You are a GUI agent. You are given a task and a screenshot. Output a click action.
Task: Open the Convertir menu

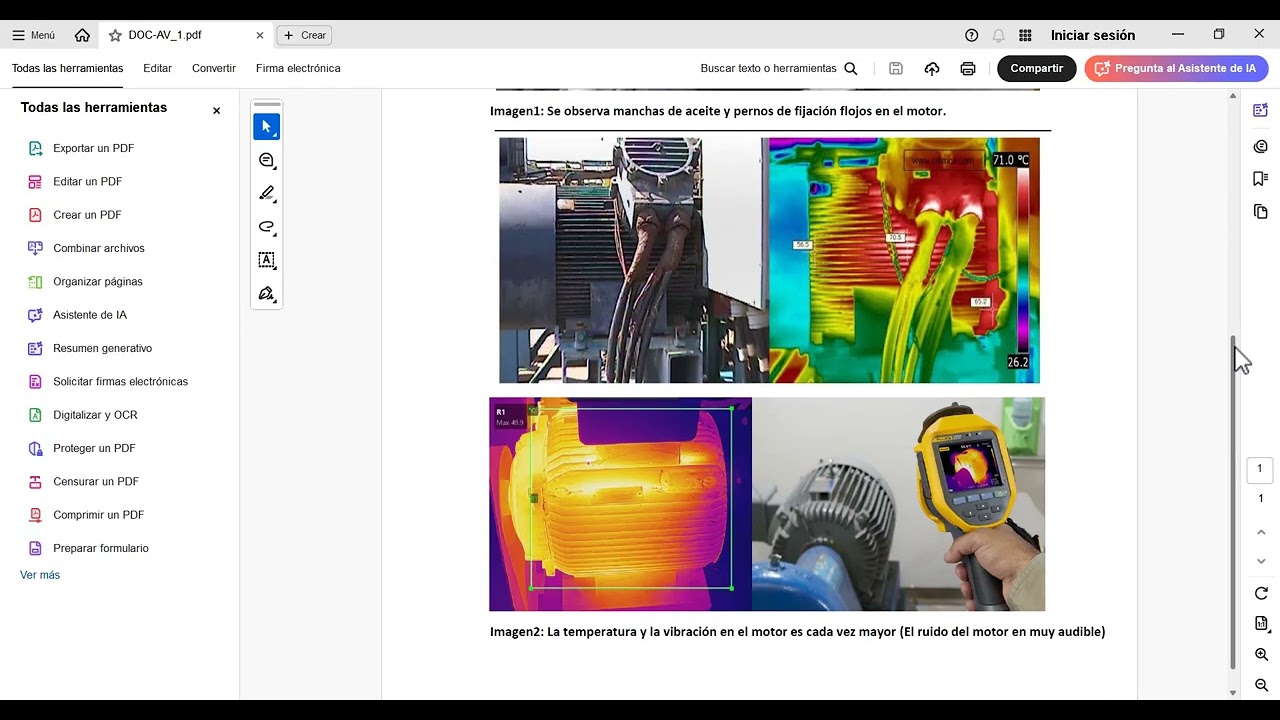pyautogui.click(x=214, y=68)
